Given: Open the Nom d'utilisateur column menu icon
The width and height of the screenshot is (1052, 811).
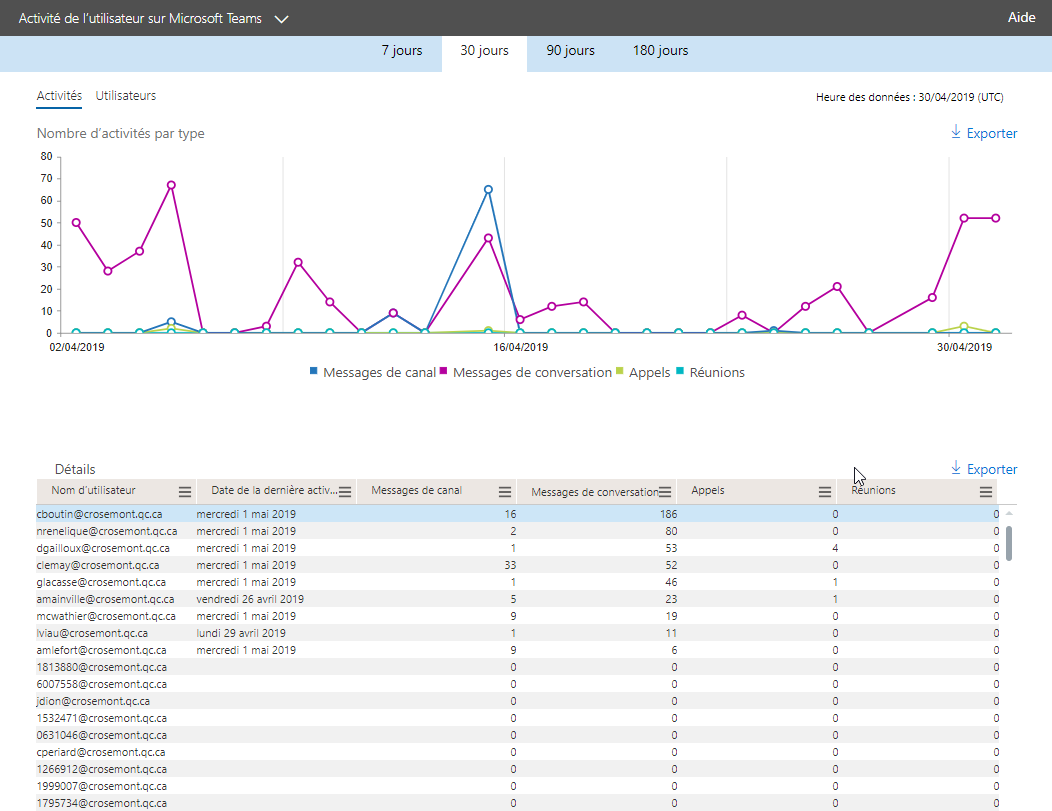Looking at the screenshot, I should (x=184, y=492).
